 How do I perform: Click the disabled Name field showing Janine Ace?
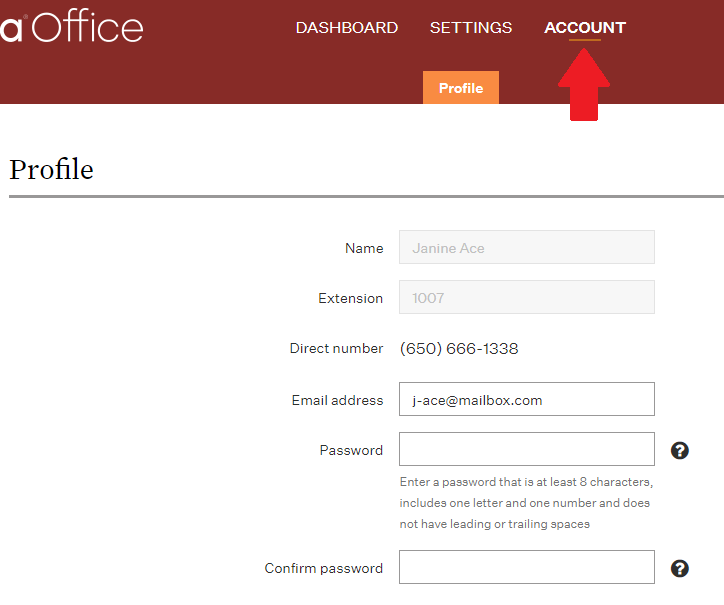[x=527, y=247]
